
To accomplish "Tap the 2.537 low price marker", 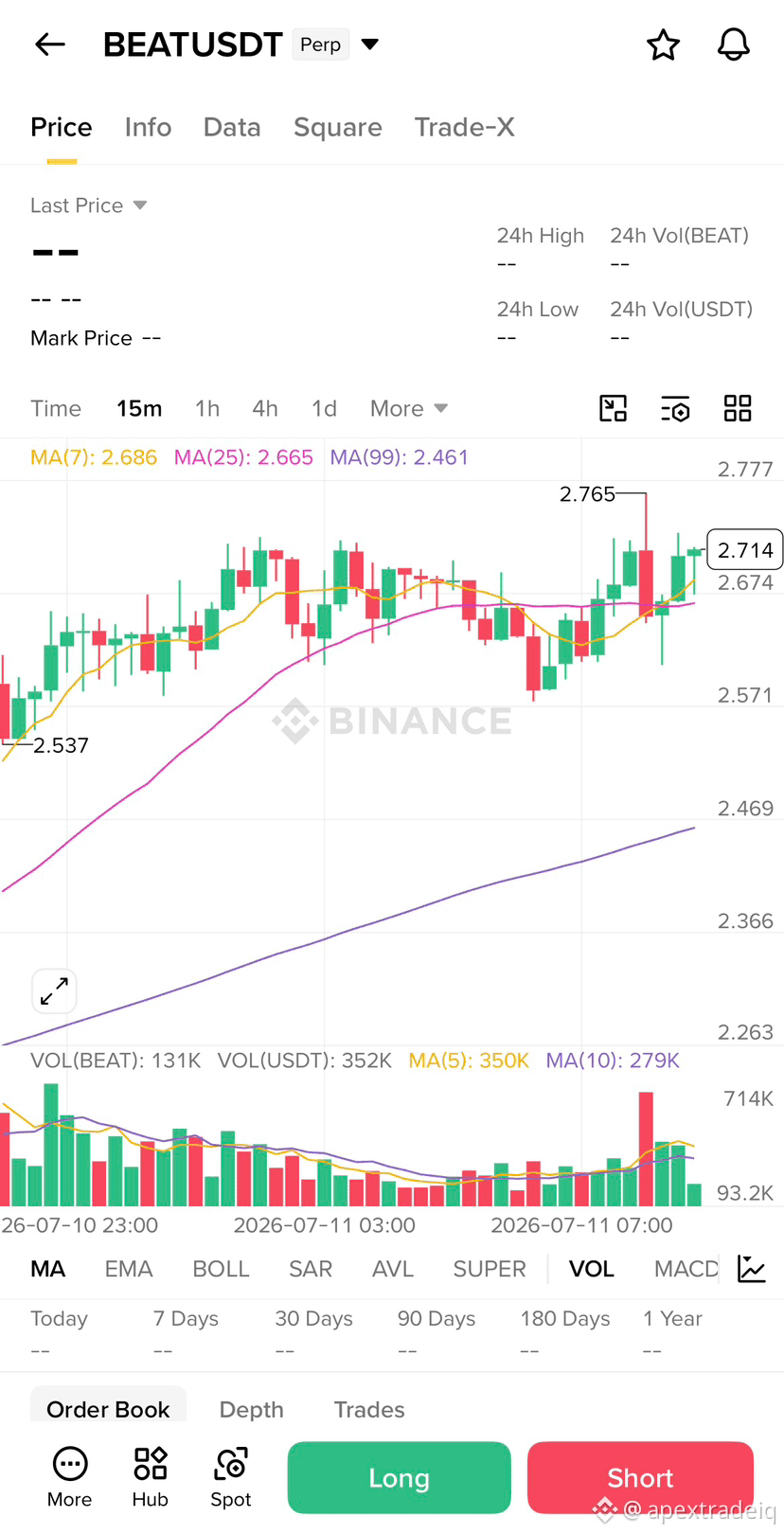I will tap(61, 746).
